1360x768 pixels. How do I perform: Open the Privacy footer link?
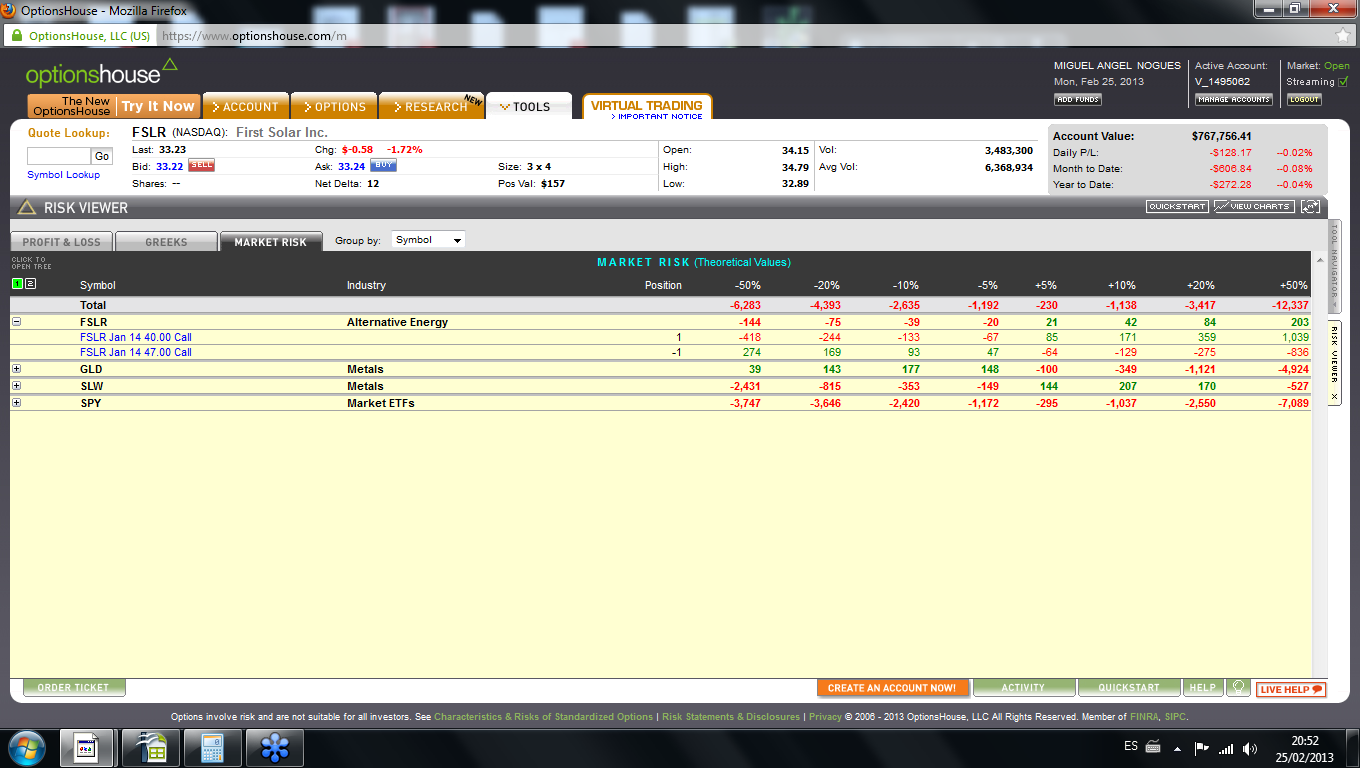click(825, 717)
